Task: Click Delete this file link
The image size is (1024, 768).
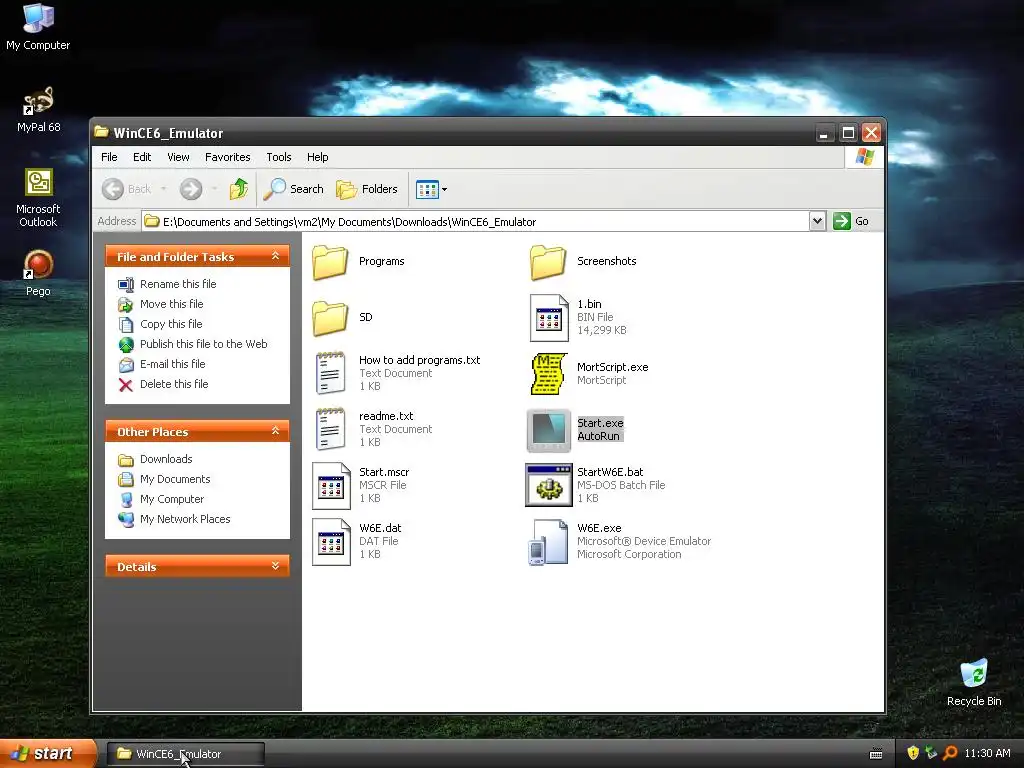Action: 174,384
